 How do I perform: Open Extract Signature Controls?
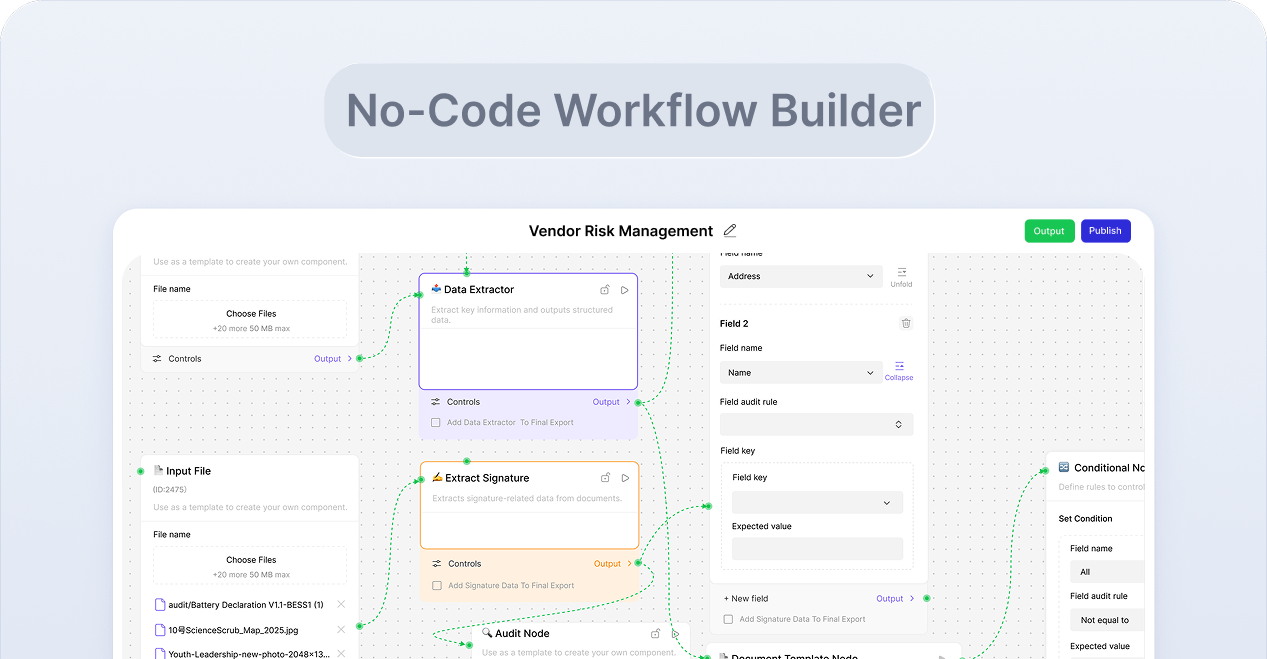(457, 564)
